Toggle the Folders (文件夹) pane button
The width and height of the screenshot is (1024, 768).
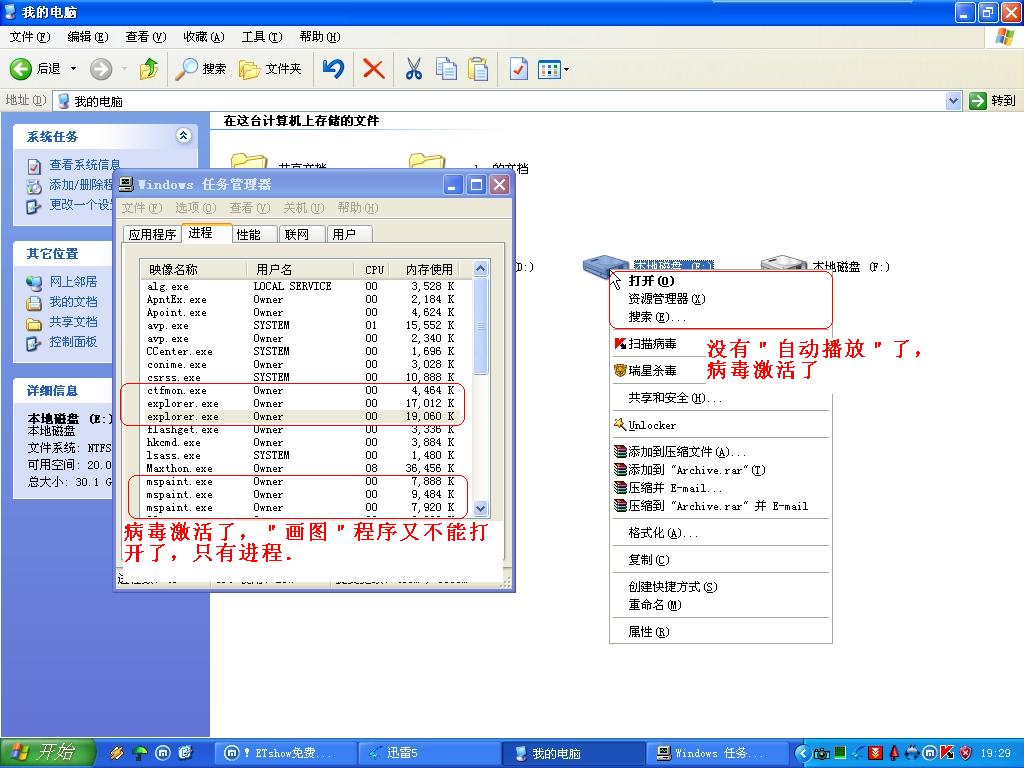point(270,69)
